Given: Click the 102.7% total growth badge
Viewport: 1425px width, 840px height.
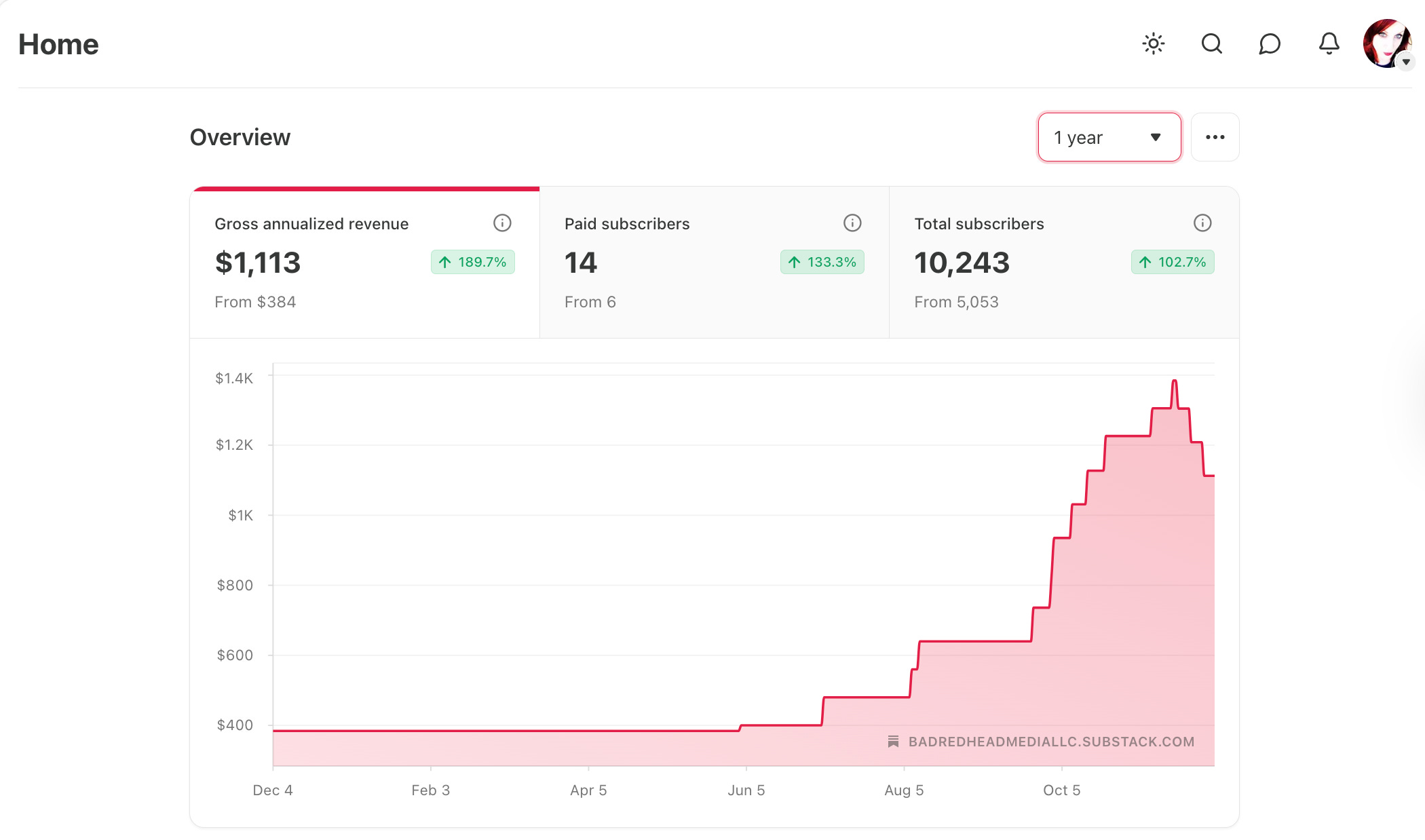Looking at the screenshot, I should pos(1173,262).
